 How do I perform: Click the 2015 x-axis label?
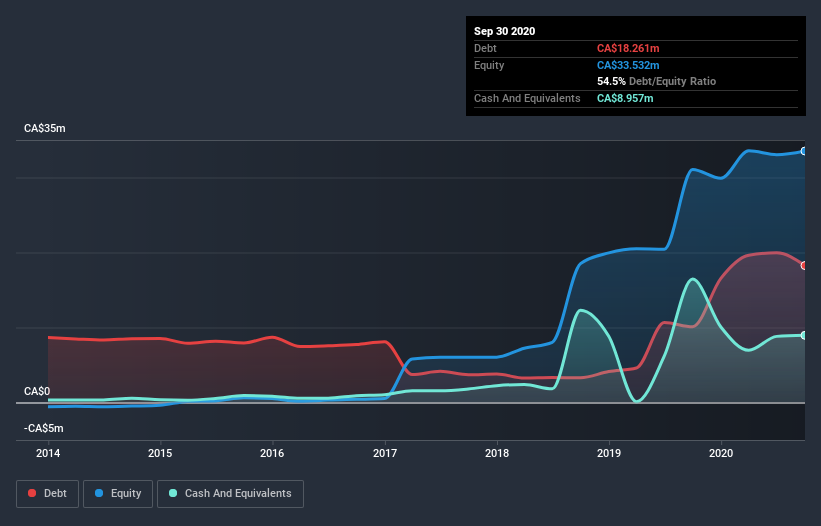click(160, 453)
